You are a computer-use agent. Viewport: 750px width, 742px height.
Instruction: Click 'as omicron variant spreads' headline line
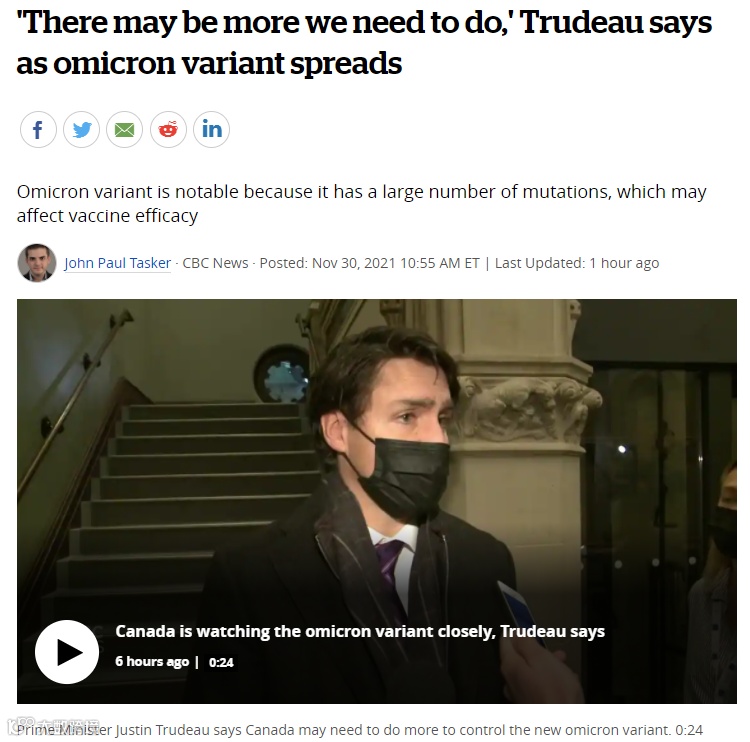(209, 63)
